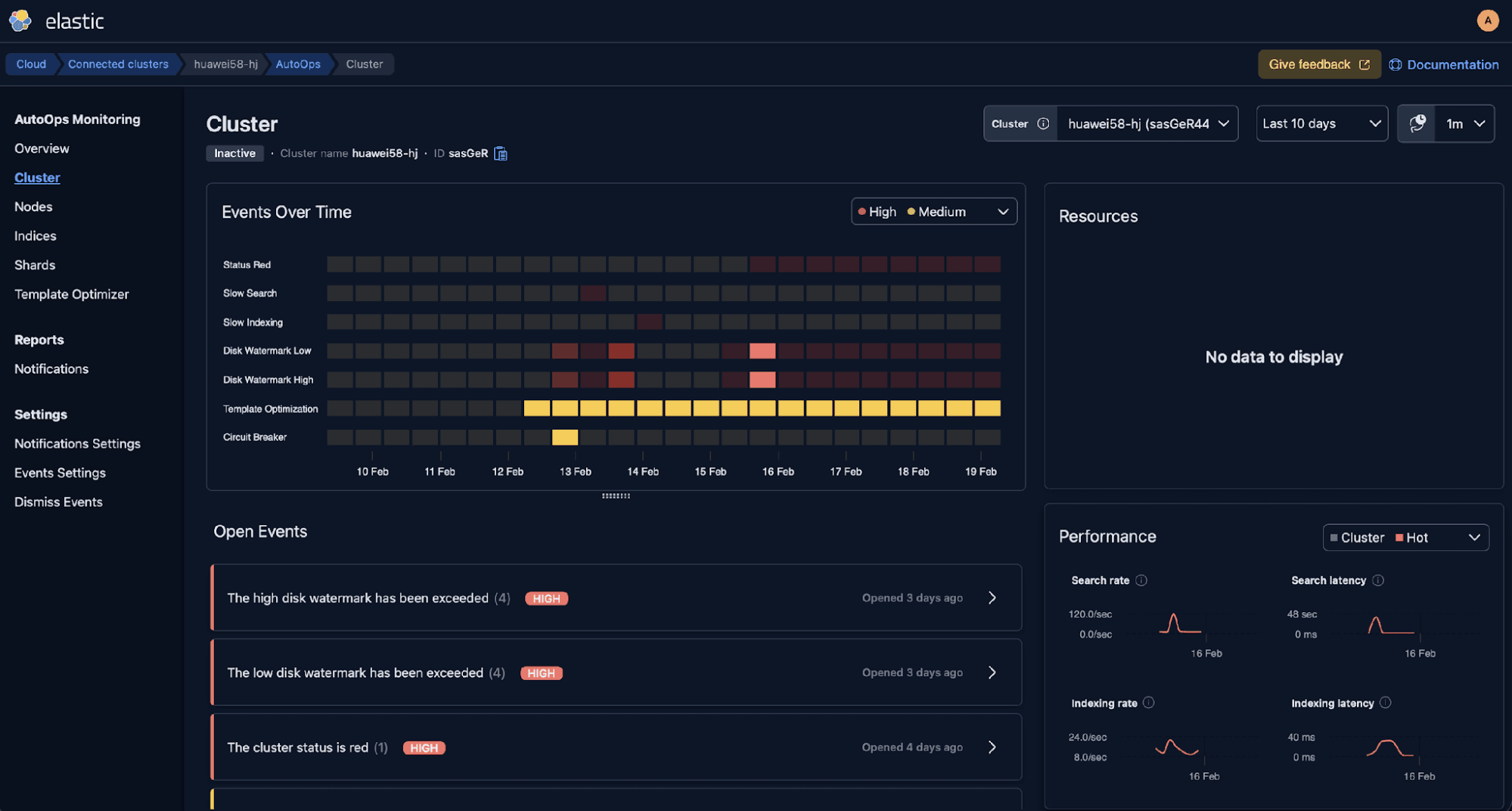
Task: Click the Indexing rate info icon
Action: point(1148,703)
